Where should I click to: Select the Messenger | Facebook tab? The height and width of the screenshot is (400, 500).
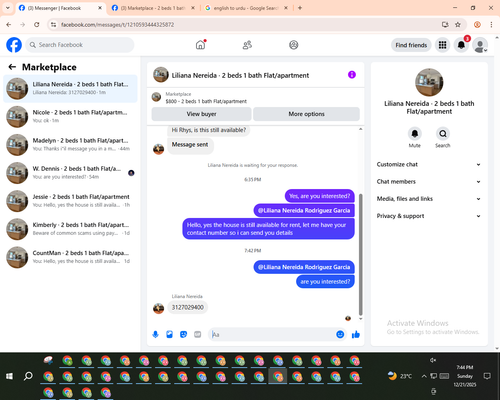pyautogui.click(x=60, y=8)
